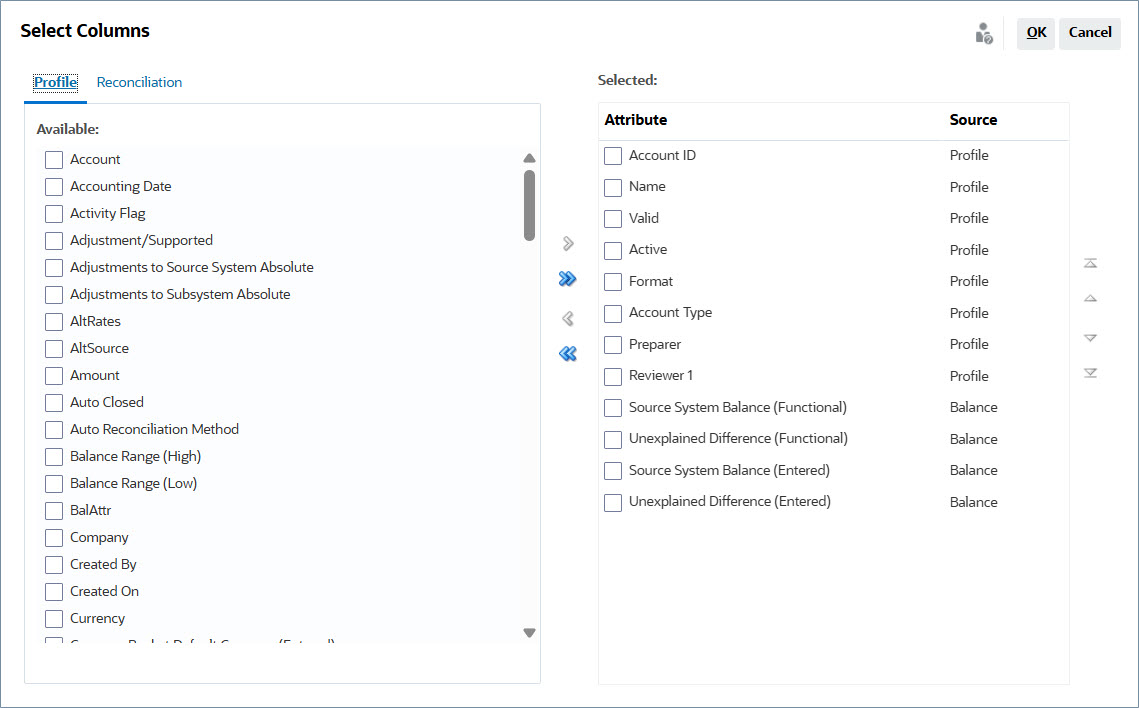Click the Cancel button
The width and height of the screenshot is (1139, 708).
coord(1089,32)
